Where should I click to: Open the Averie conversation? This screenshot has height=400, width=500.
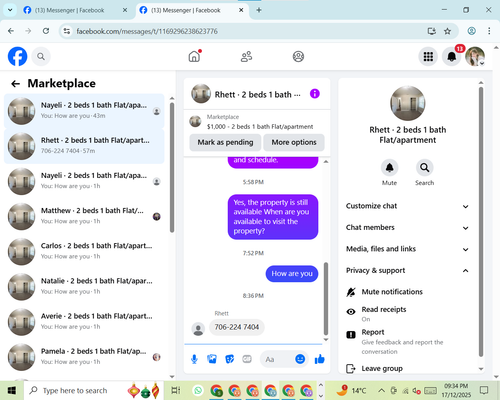84,322
